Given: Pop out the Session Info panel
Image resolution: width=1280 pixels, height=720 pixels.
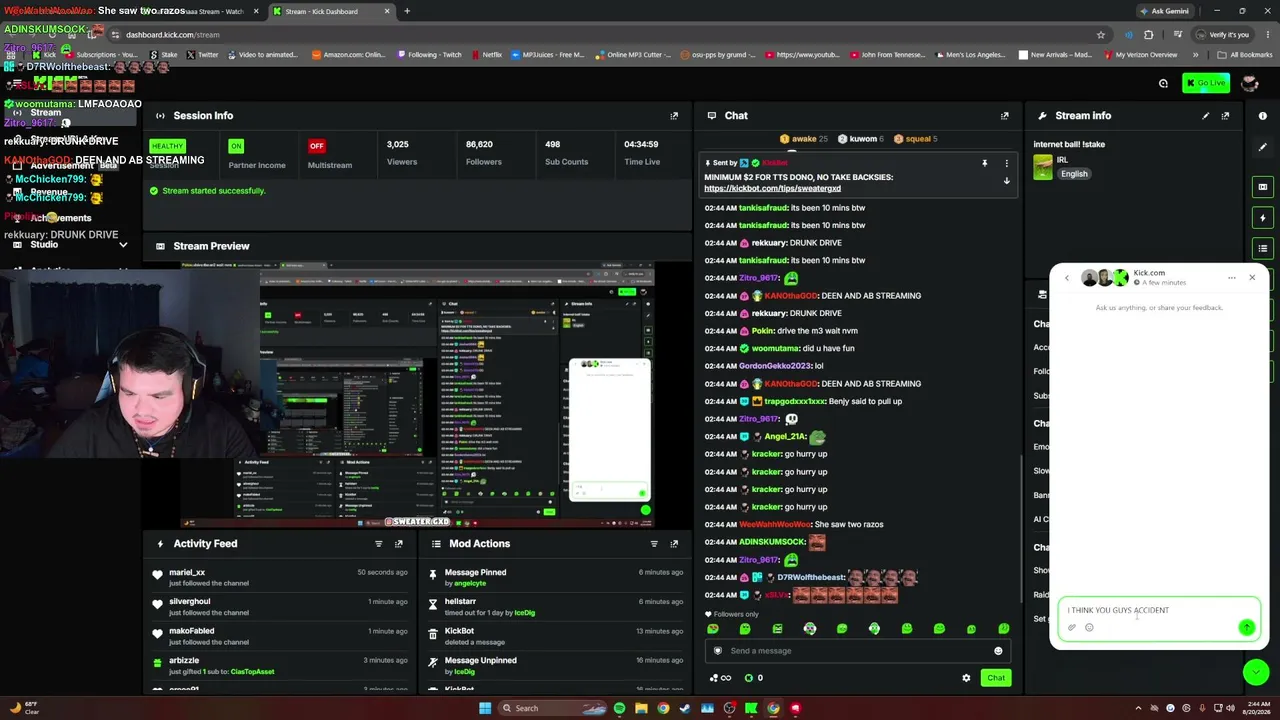Looking at the screenshot, I should (x=674, y=116).
